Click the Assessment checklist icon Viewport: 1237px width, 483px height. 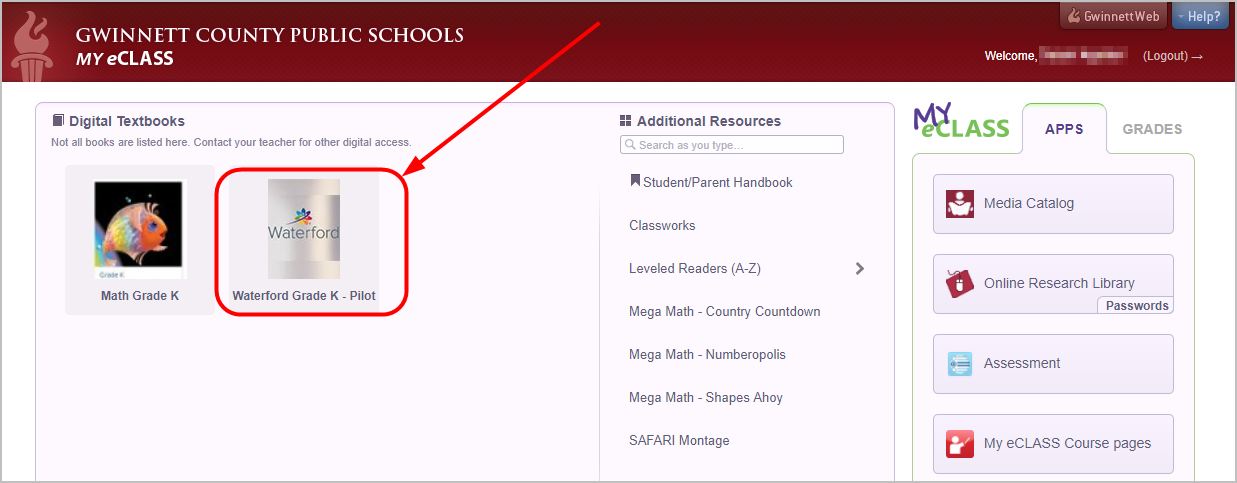point(960,363)
